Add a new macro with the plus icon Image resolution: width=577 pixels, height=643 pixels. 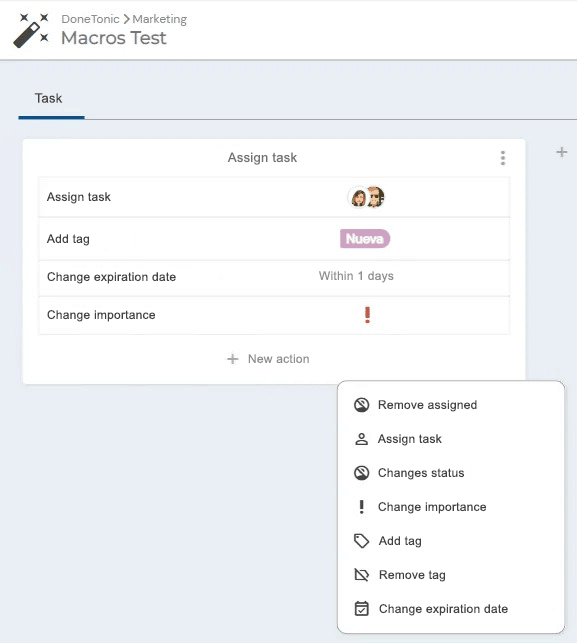pos(561,152)
